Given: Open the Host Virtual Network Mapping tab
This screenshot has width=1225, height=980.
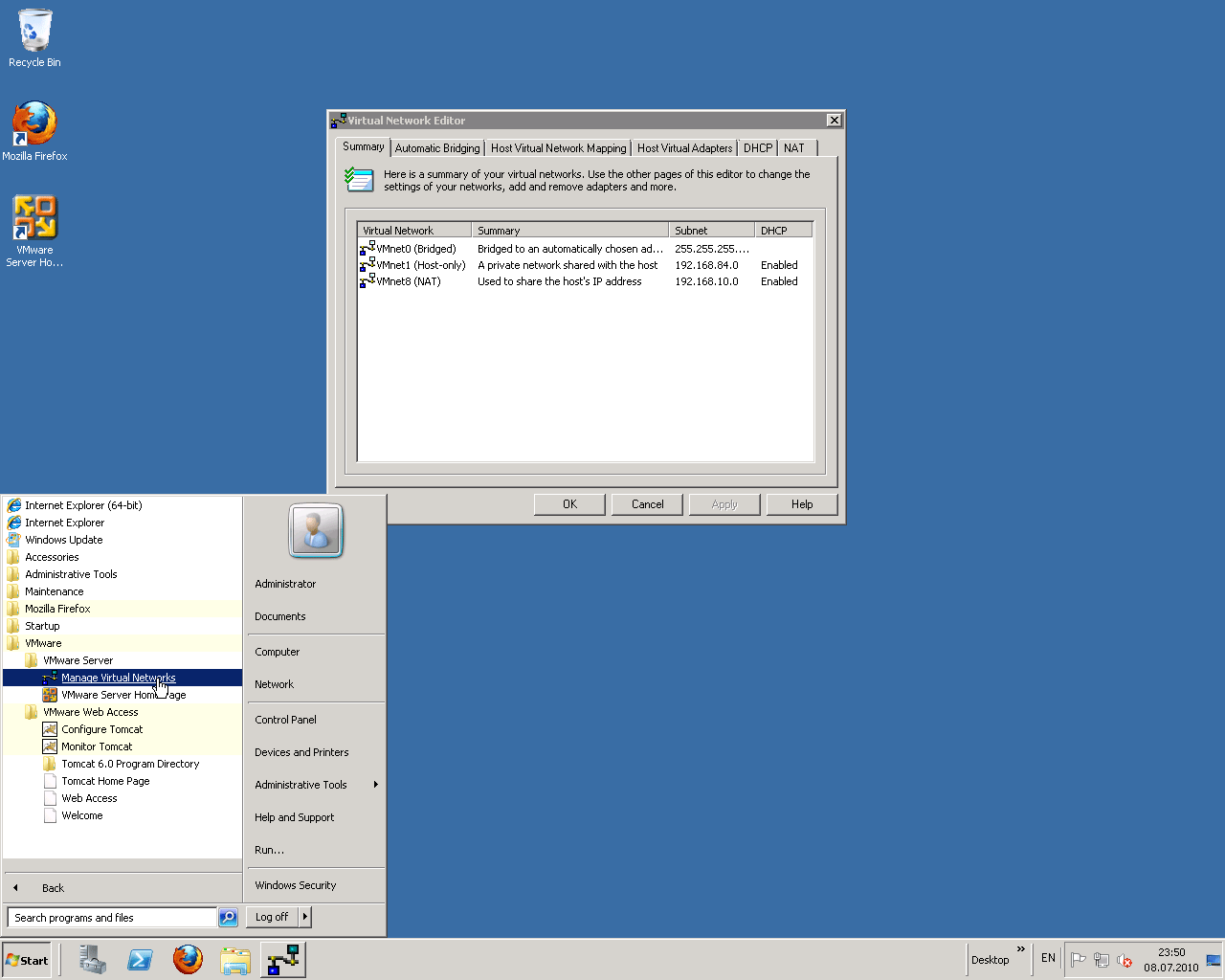Looking at the screenshot, I should click(559, 148).
